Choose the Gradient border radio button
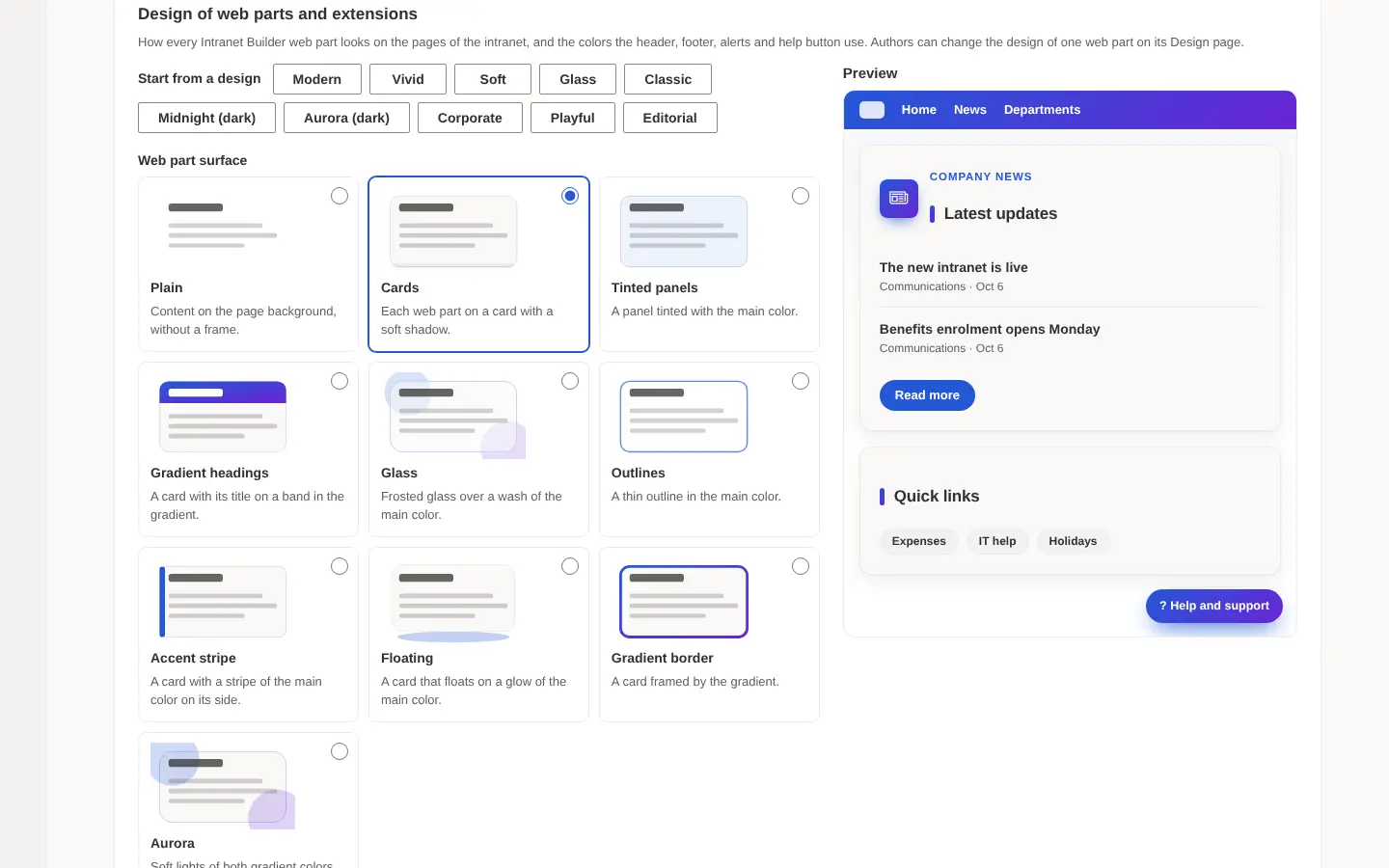The image size is (1389, 868). click(801, 566)
